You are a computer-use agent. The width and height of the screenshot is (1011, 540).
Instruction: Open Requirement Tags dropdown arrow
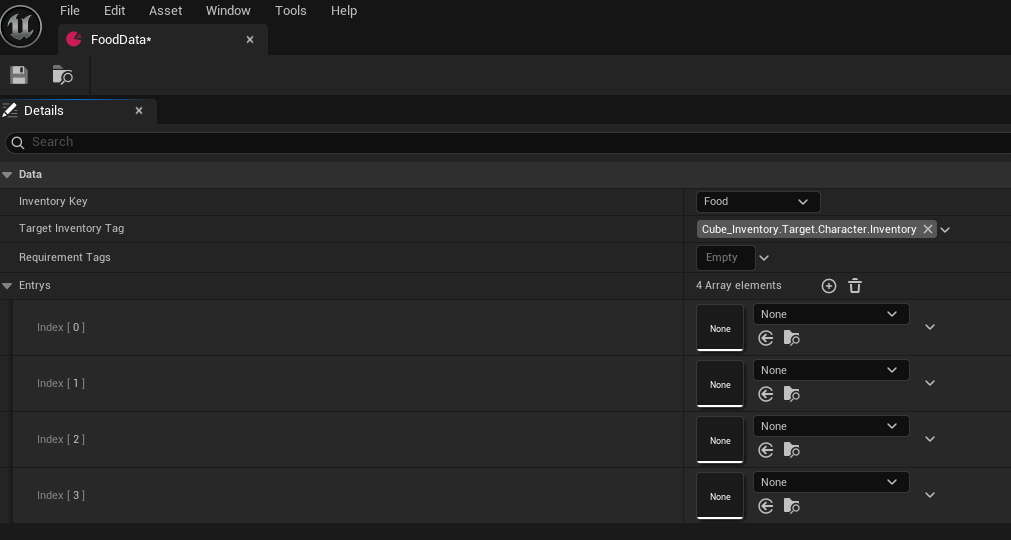[764, 258]
